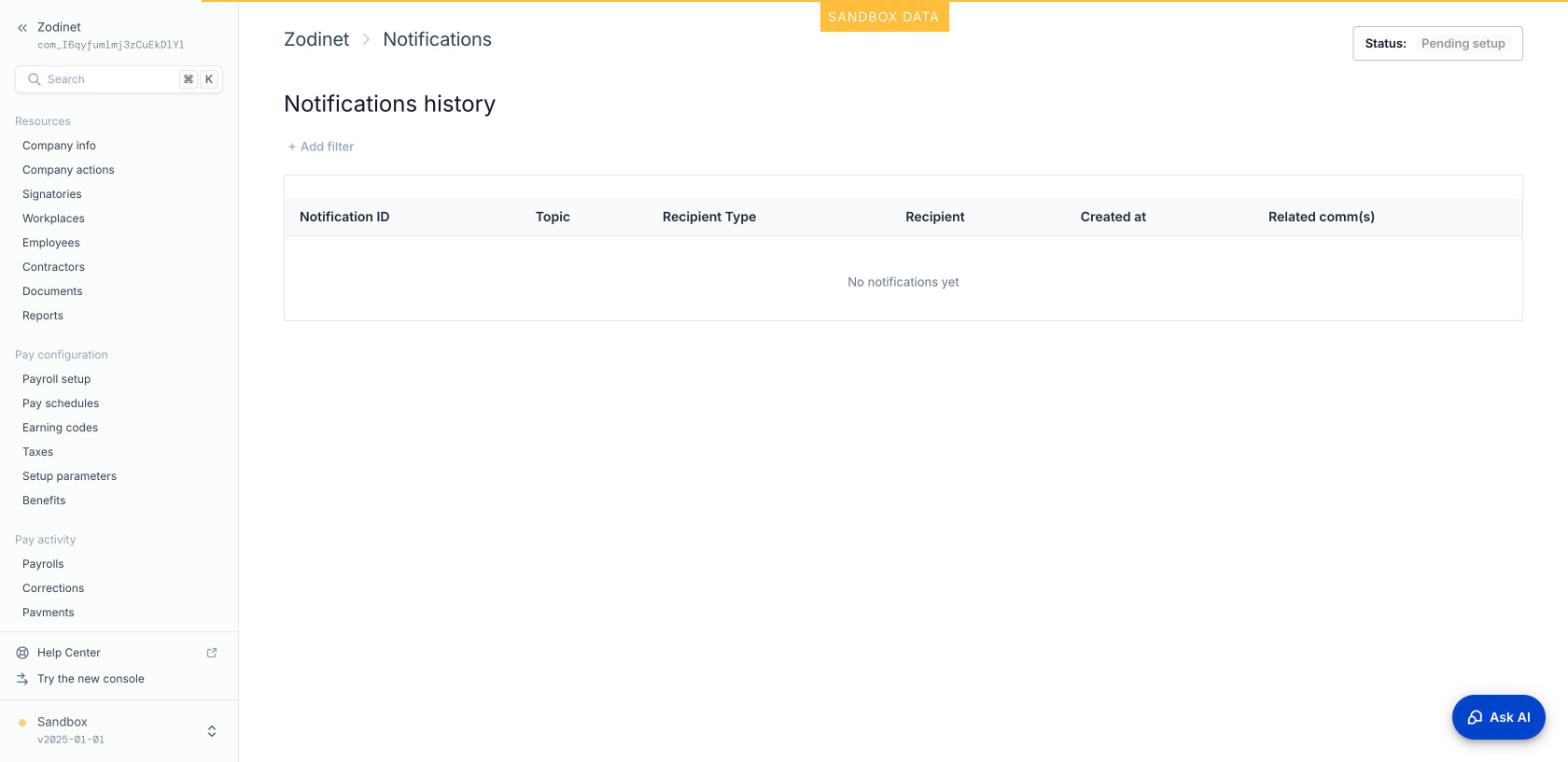This screenshot has height=762, width=1568.
Task: Click the Related comm(s) column header
Action: click(x=1321, y=217)
